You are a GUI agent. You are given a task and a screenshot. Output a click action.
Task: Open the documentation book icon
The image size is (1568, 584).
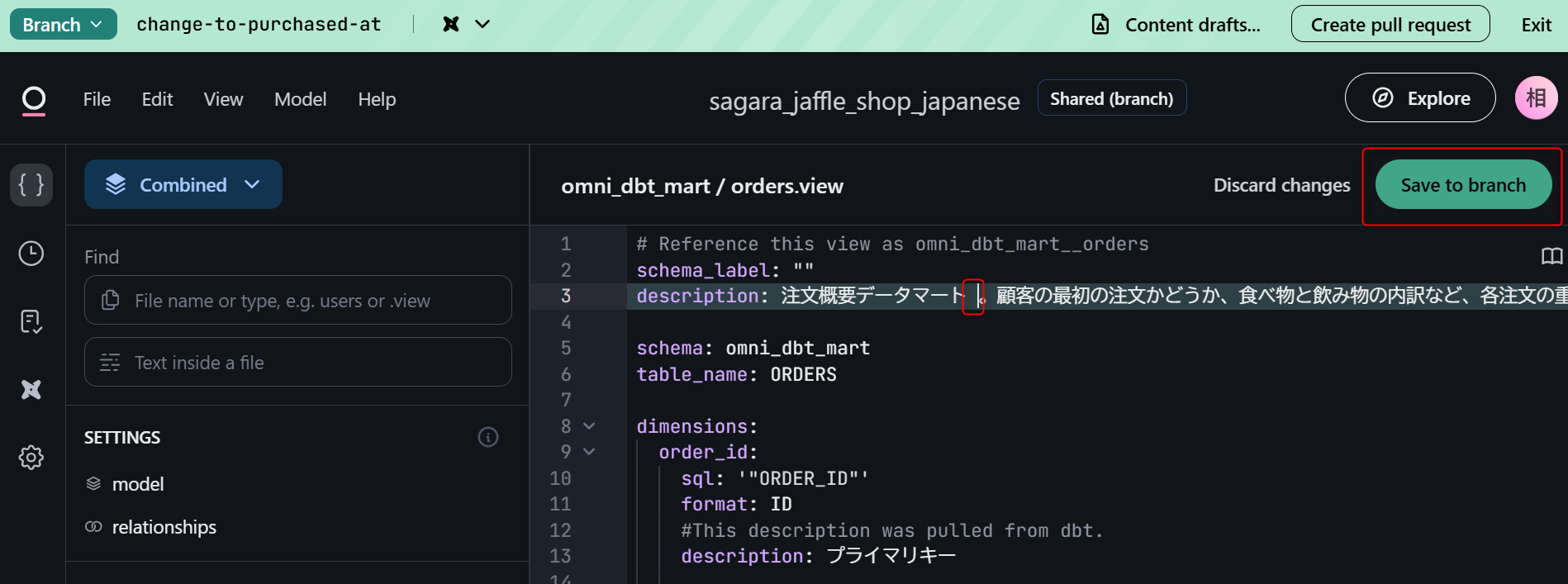1551,256
